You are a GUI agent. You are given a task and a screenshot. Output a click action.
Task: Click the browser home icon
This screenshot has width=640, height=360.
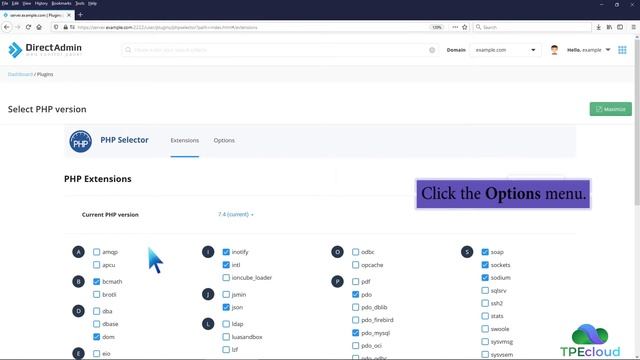pyautogui.click(x=39, y=27)
